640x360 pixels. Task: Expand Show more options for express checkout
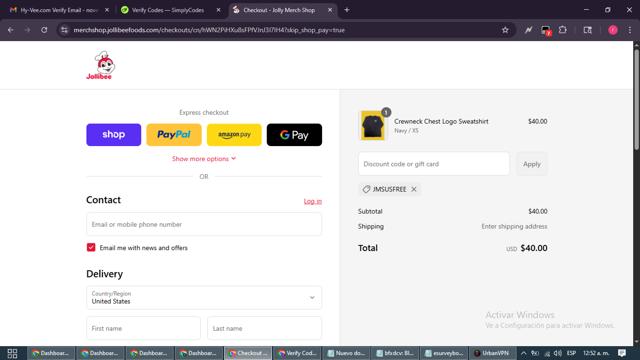pos(204,158)
